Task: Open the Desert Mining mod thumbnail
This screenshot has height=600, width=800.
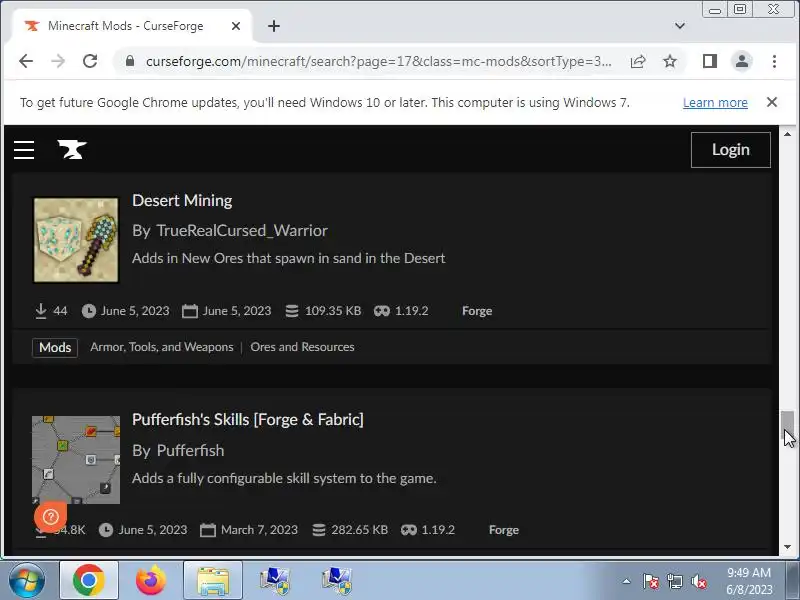Action: coord(76,240)
